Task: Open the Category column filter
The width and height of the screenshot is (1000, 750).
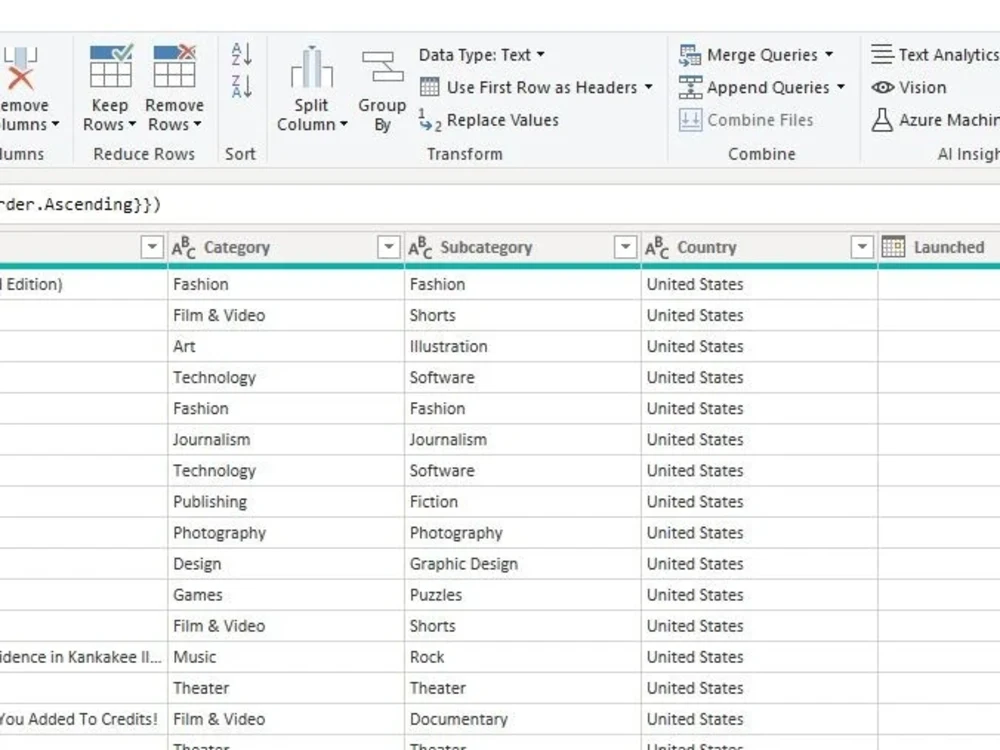Action: 388,246
